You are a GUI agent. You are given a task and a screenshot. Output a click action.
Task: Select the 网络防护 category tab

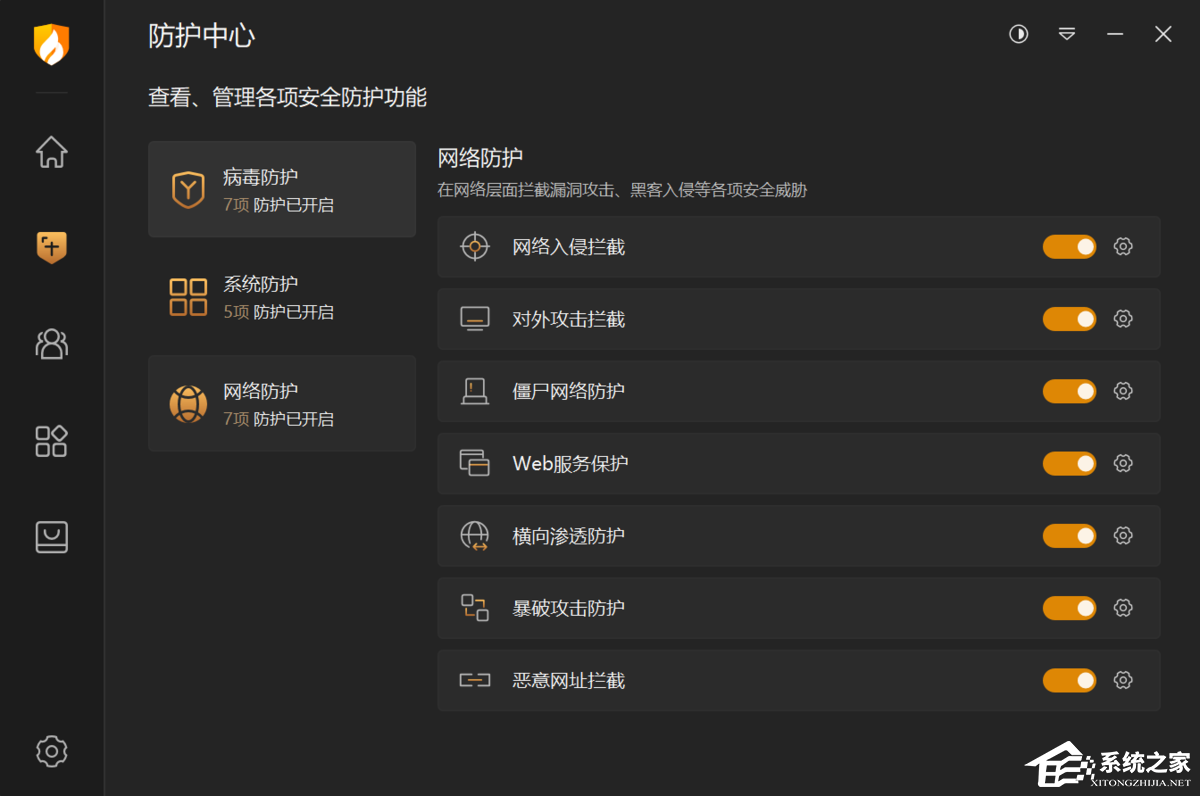tap(282, 403)
